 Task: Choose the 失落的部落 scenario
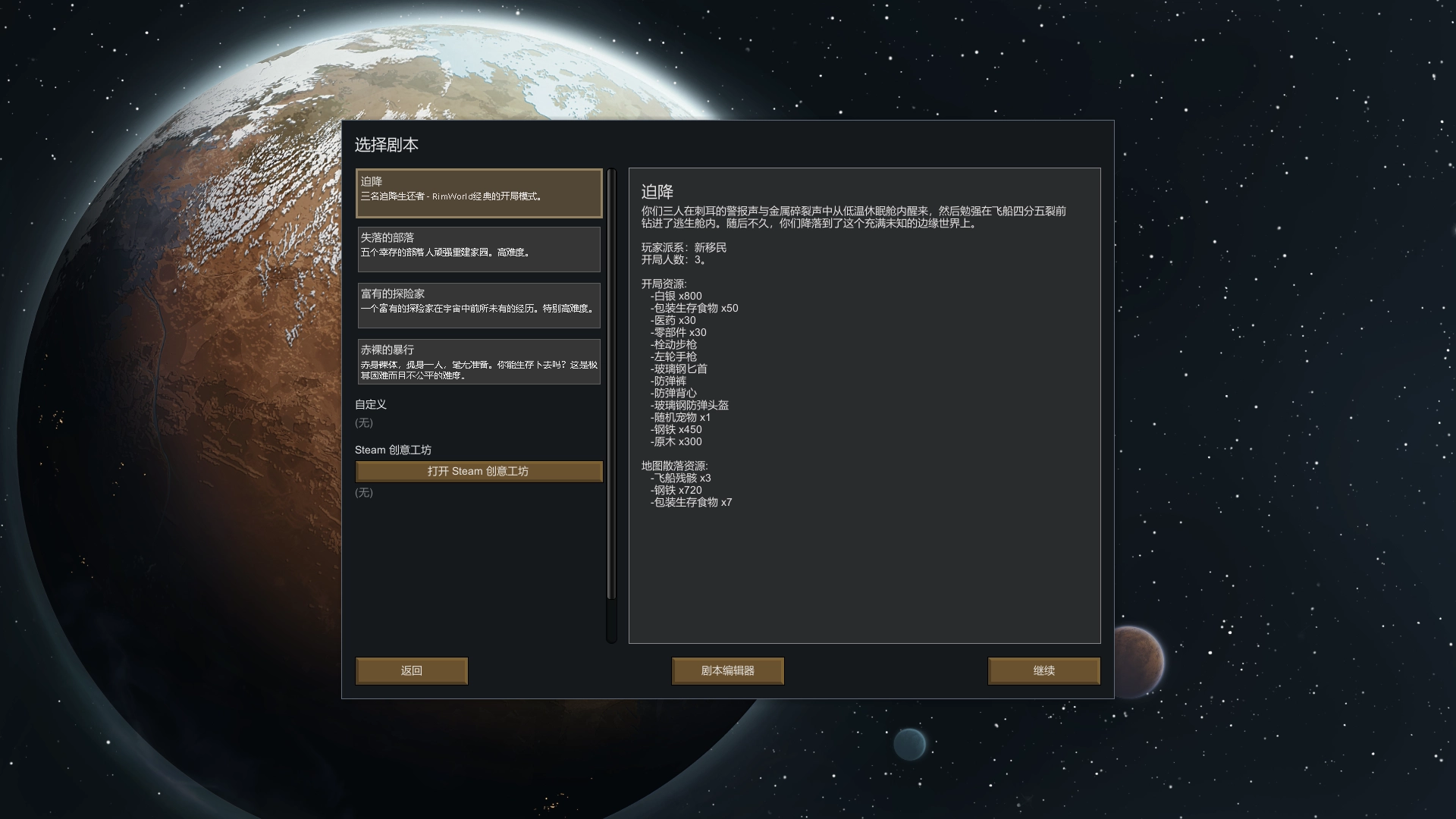[479, 249]
